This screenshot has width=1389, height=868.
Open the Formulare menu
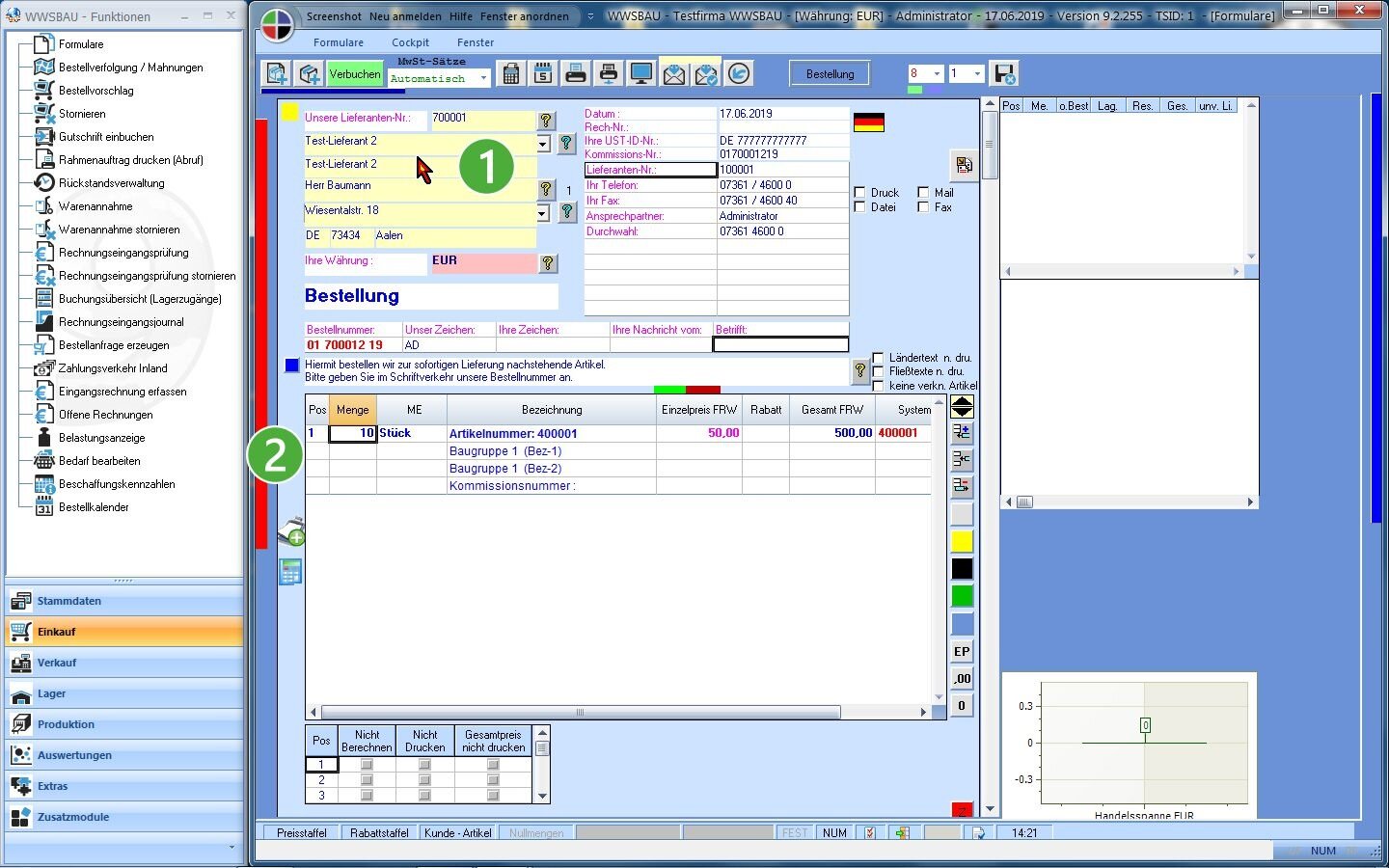coord(339,42)
